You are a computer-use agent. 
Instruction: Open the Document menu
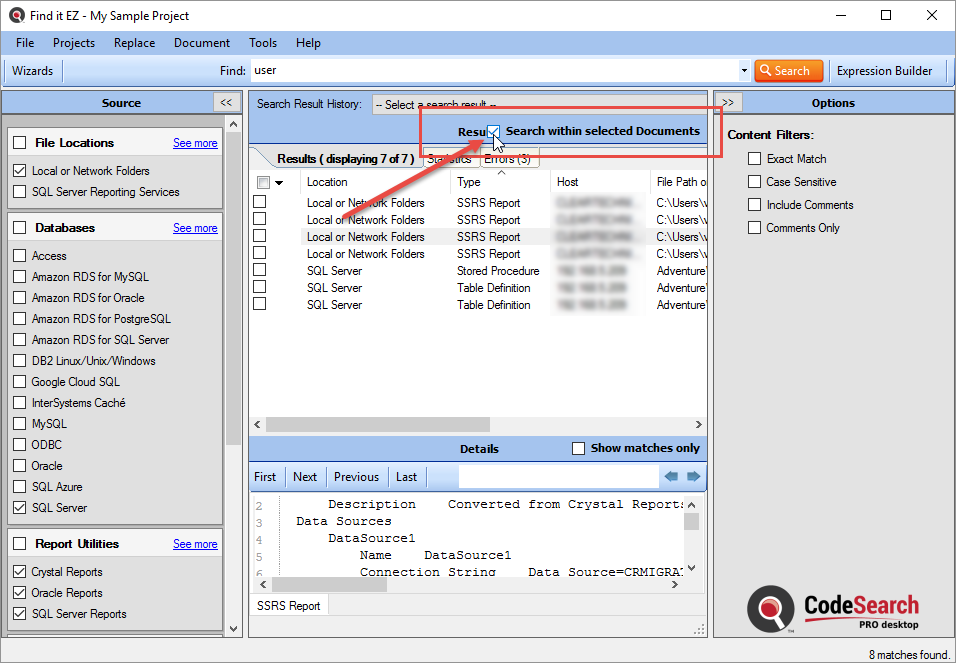pyautogui.click(x=202, y=43)
